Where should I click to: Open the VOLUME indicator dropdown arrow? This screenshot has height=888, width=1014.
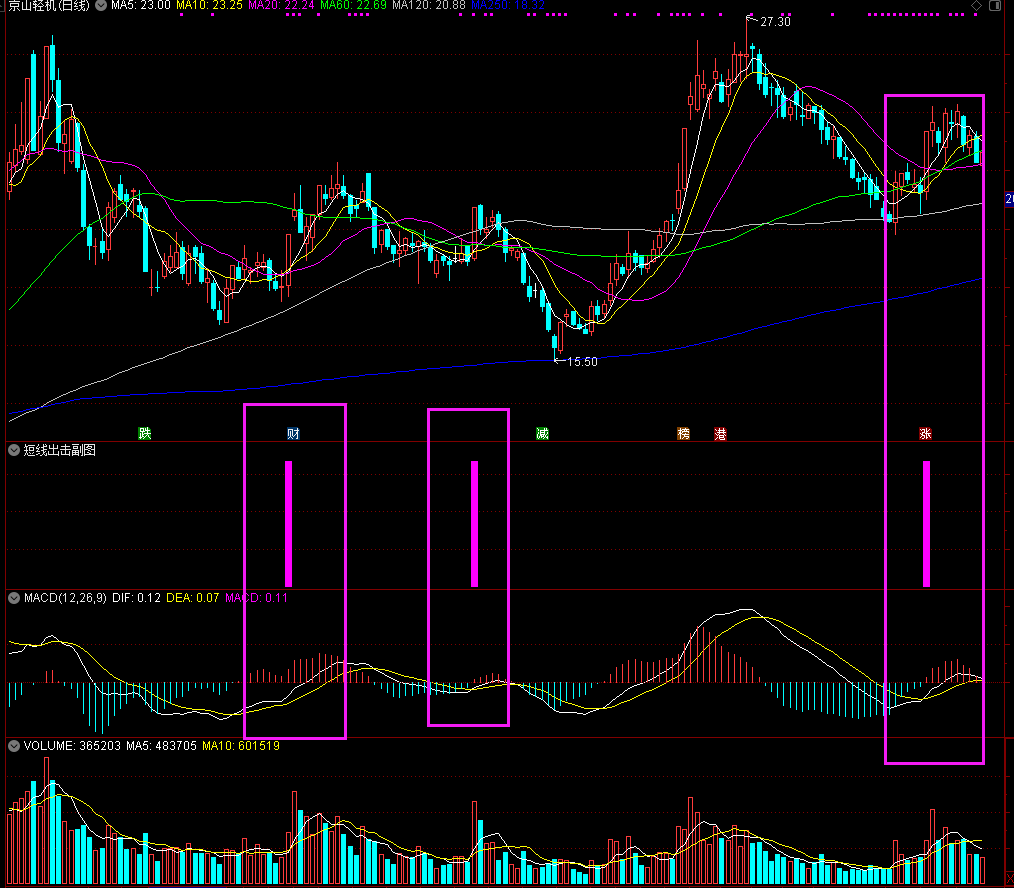pos(14,746)
